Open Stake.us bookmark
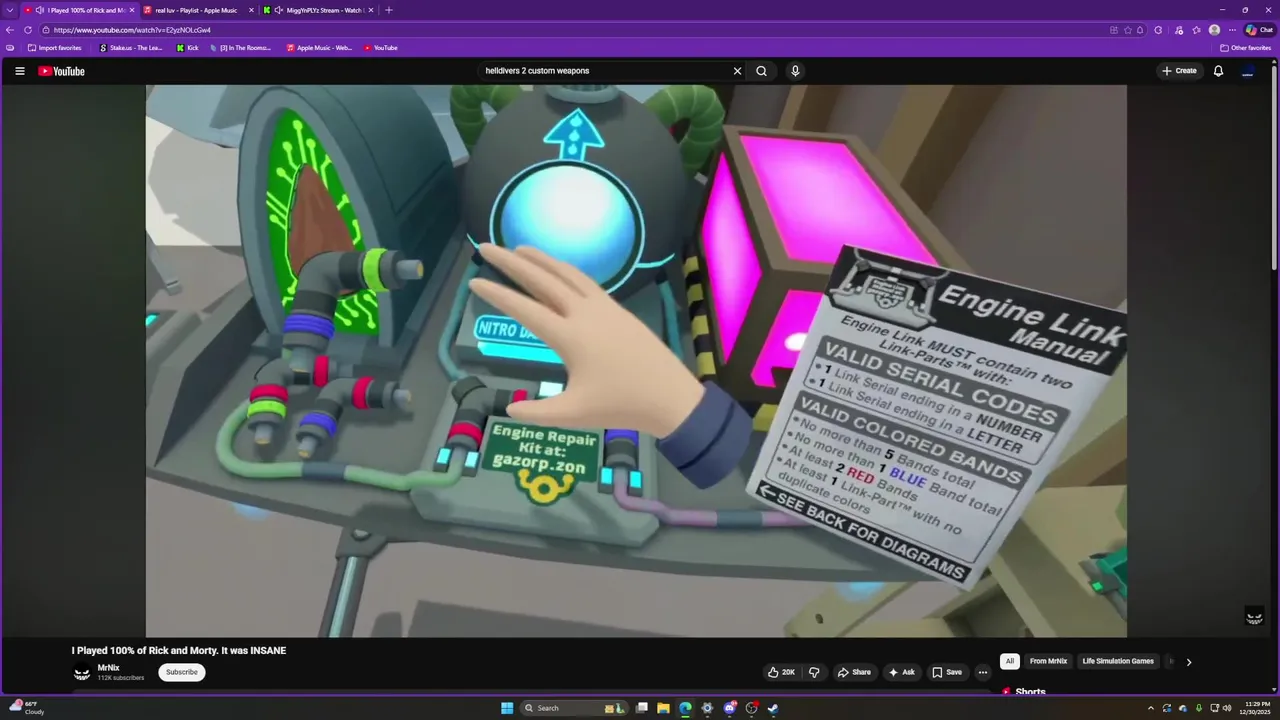 (x=131, y=48)
